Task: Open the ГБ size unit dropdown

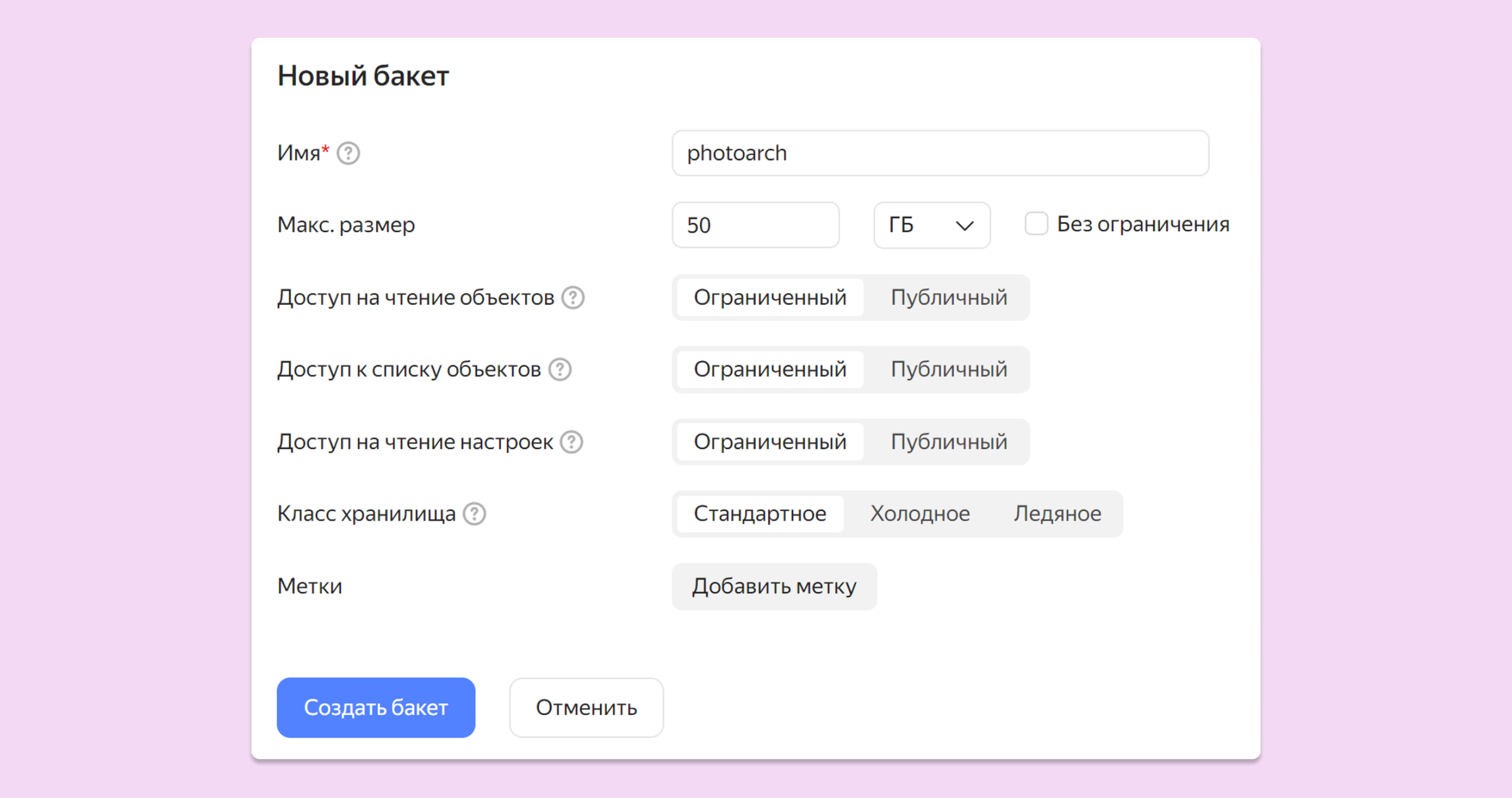Action: coord(931,225)
